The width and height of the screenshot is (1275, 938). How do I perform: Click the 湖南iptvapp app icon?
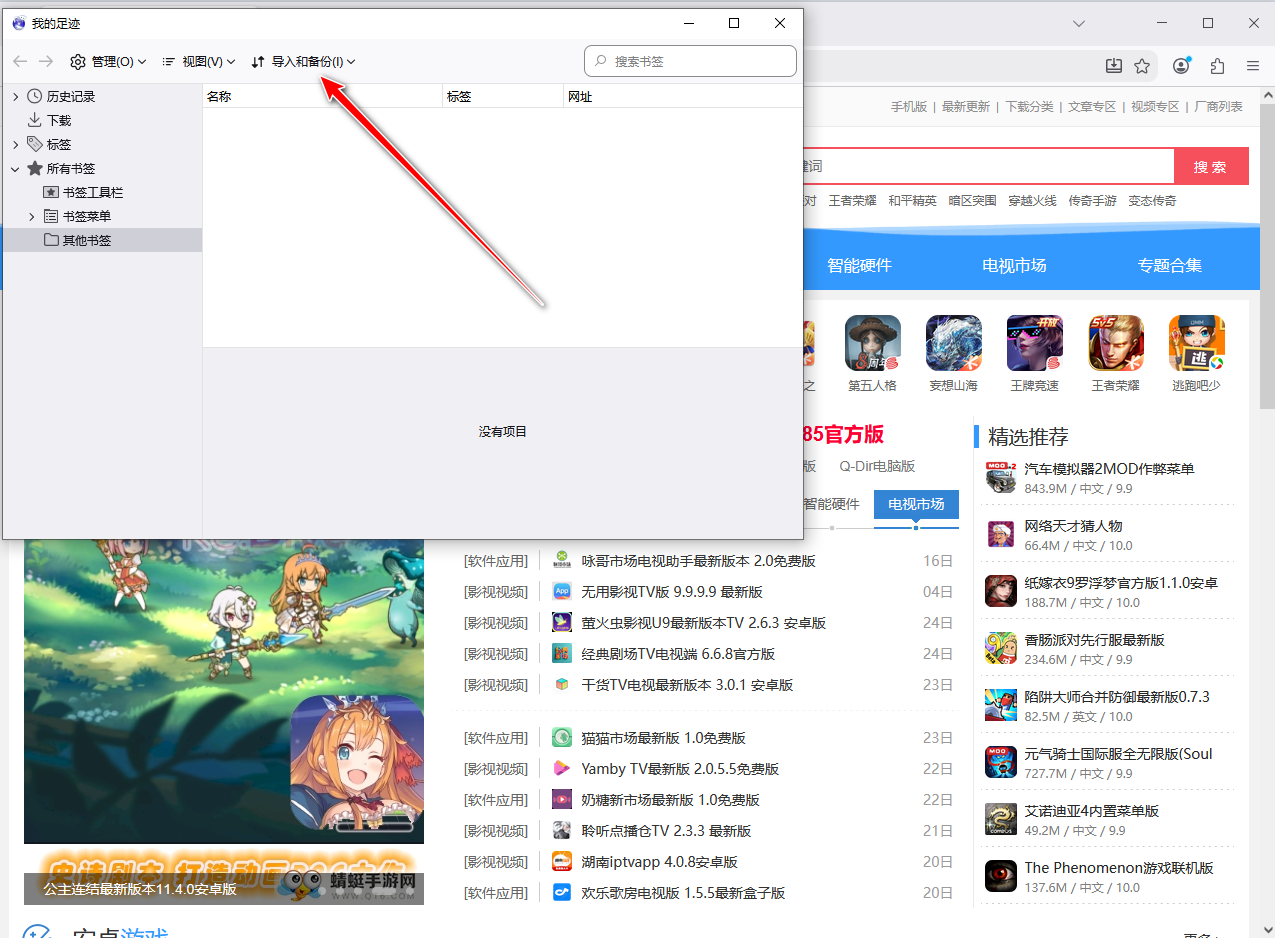pos(562,862)
